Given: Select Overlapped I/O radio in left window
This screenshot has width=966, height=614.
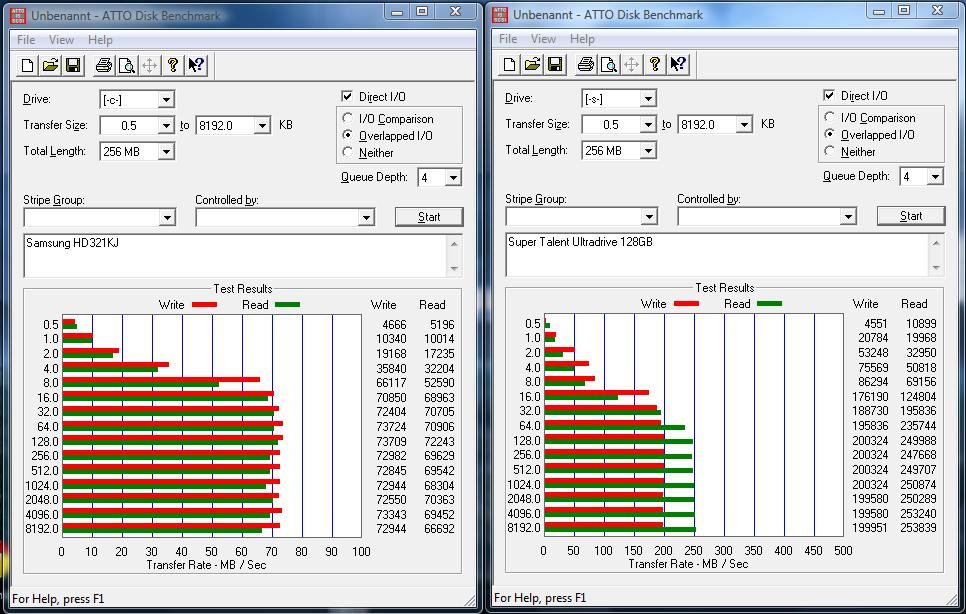Looking at the screenshot, I should pos(347,135).
